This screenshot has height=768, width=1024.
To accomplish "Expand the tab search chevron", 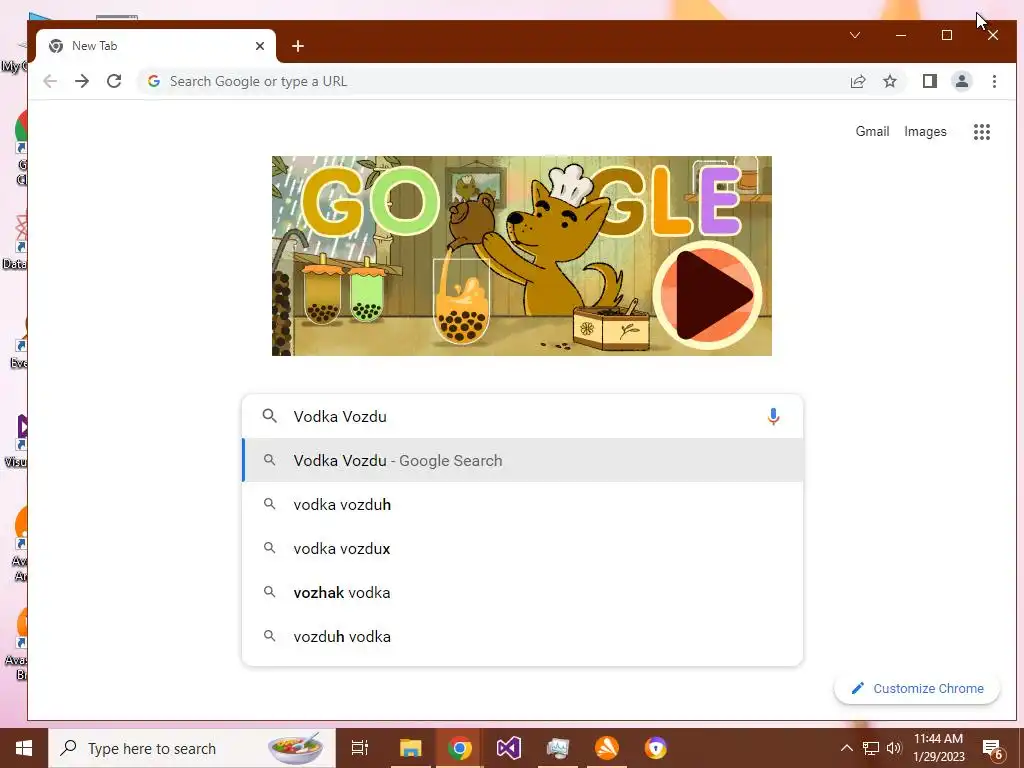I will [855, 35].
